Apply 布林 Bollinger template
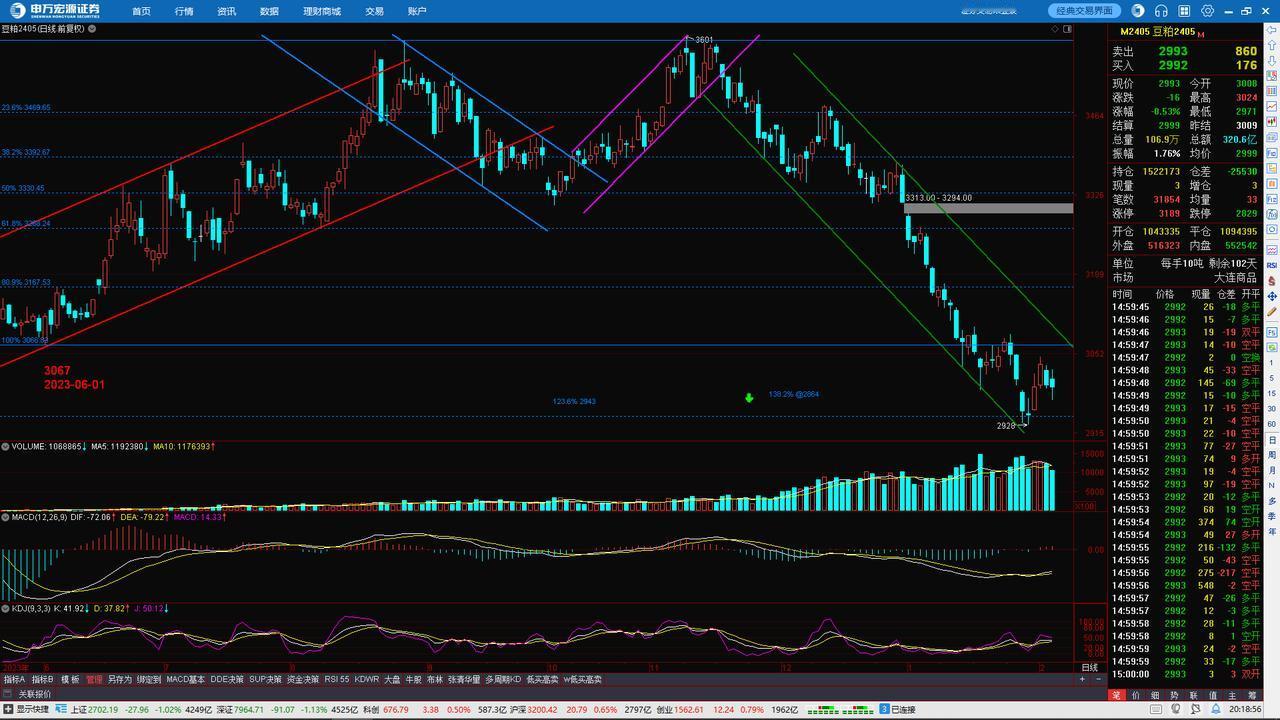The height and width of the screenshot is (720, 1280). [x=435, y=679]
